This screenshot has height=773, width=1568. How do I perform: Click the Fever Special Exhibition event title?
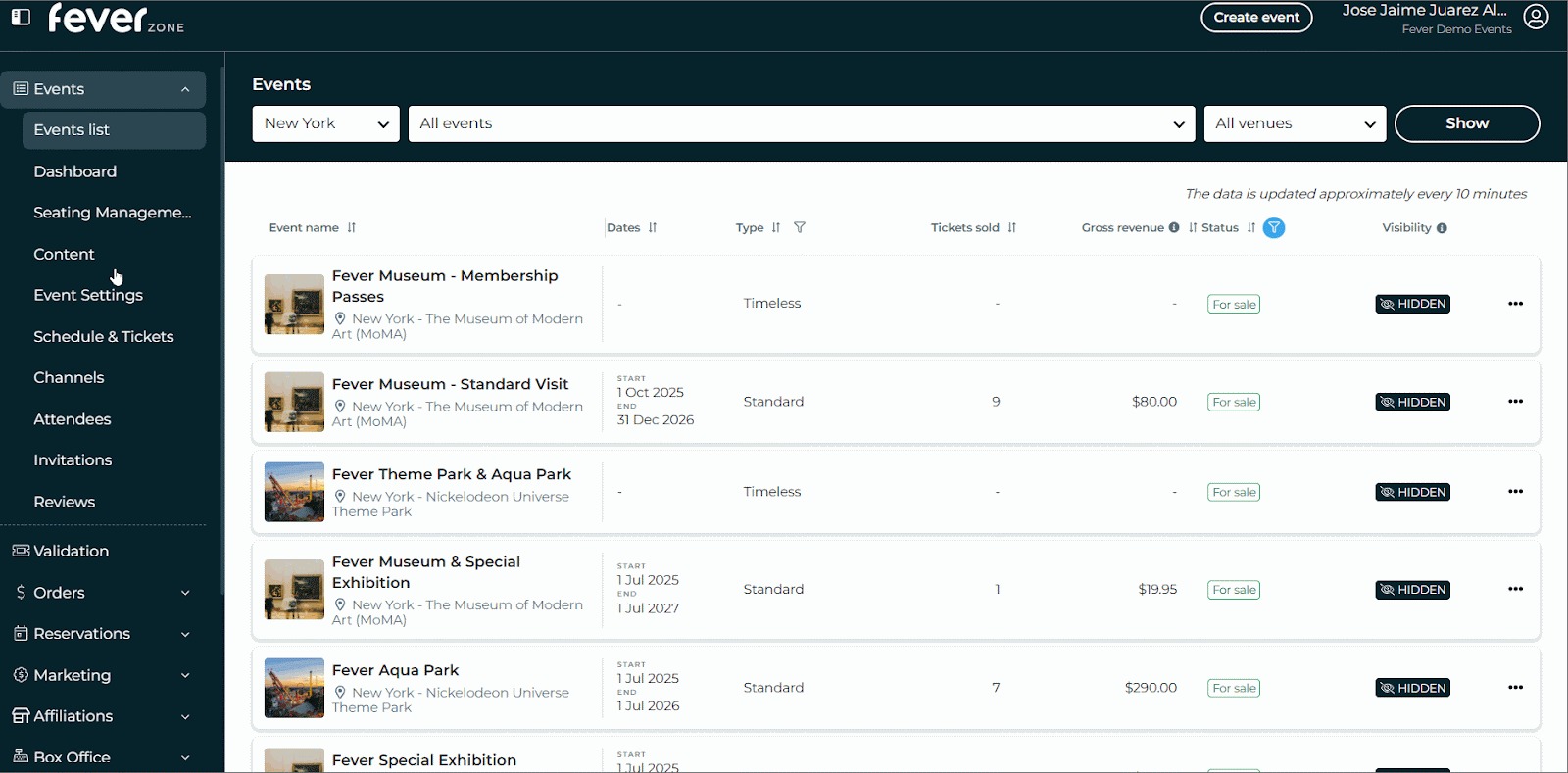pyautogui.click(x=424, y=760)
